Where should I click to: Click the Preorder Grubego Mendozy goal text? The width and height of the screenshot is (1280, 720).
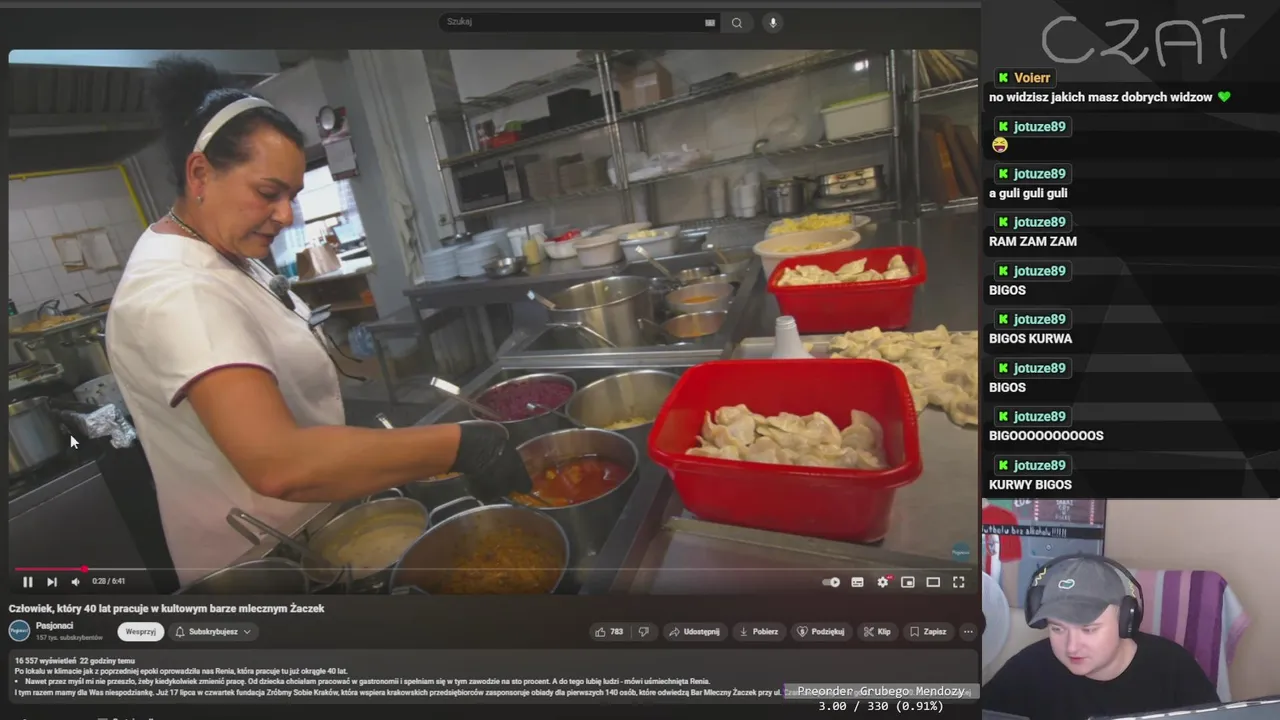coord(881,691)
